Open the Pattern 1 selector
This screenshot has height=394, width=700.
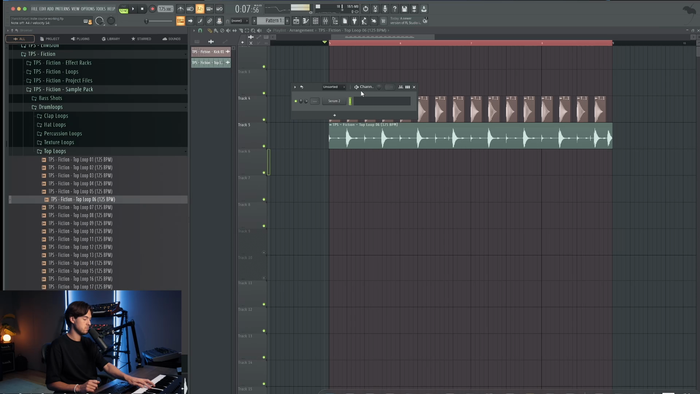click(271, 21)
